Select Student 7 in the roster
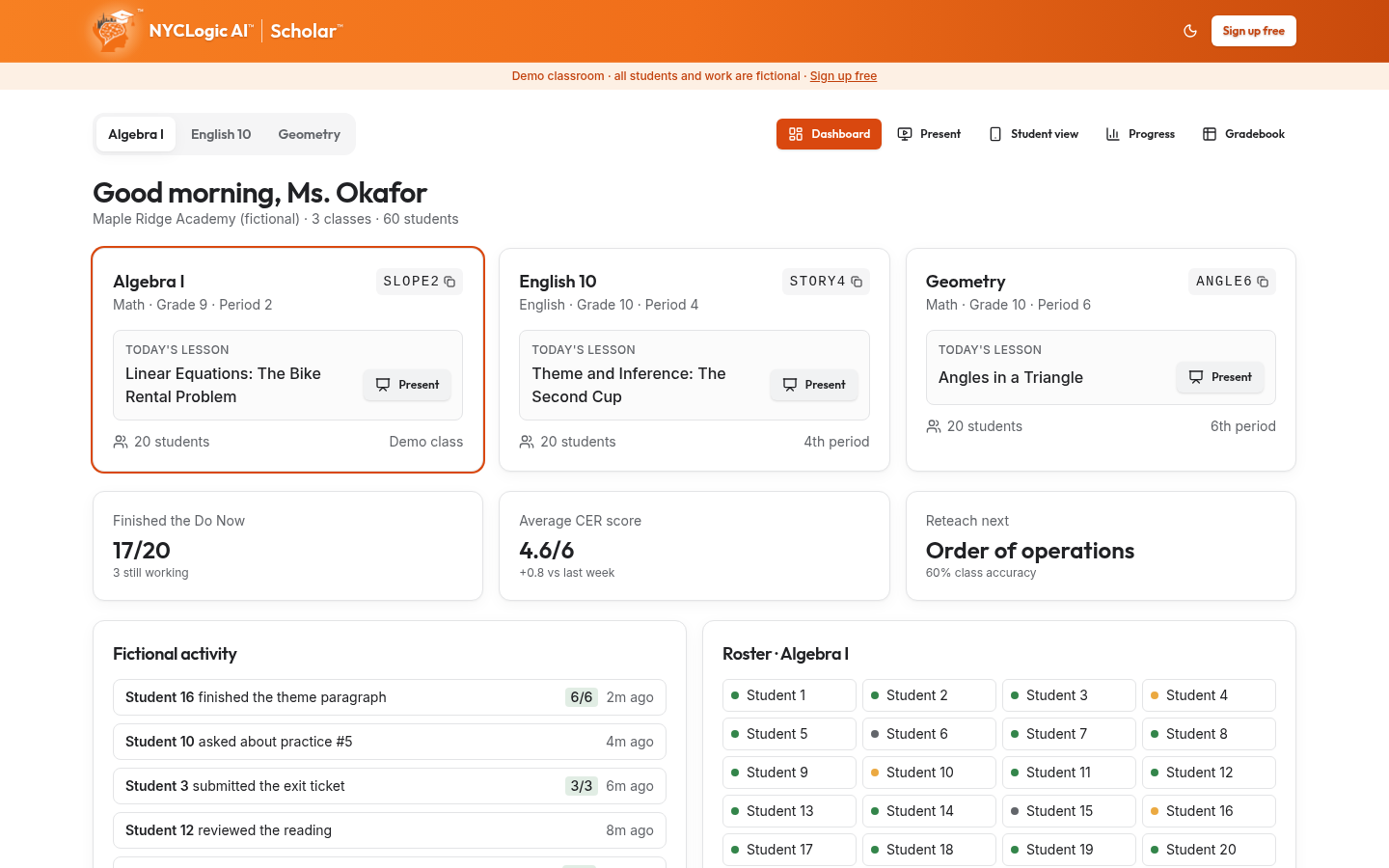 tap(1069, 734)
